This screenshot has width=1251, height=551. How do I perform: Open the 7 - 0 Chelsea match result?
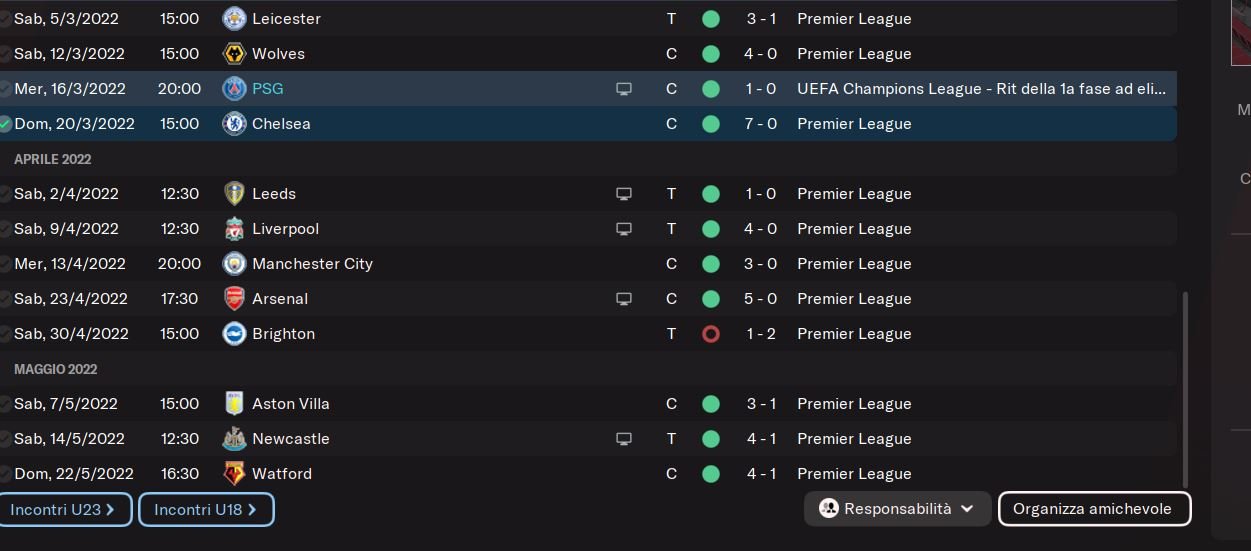pos(761,124)
